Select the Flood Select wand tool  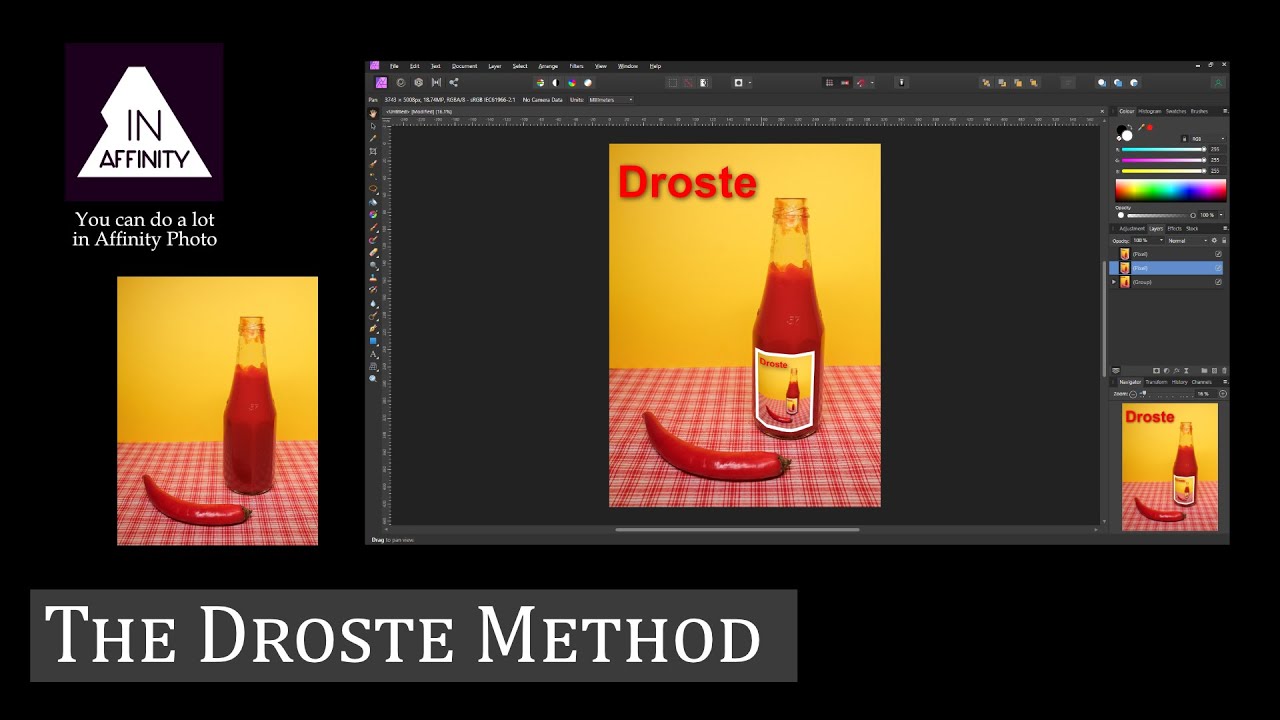(x=374, y=176)
